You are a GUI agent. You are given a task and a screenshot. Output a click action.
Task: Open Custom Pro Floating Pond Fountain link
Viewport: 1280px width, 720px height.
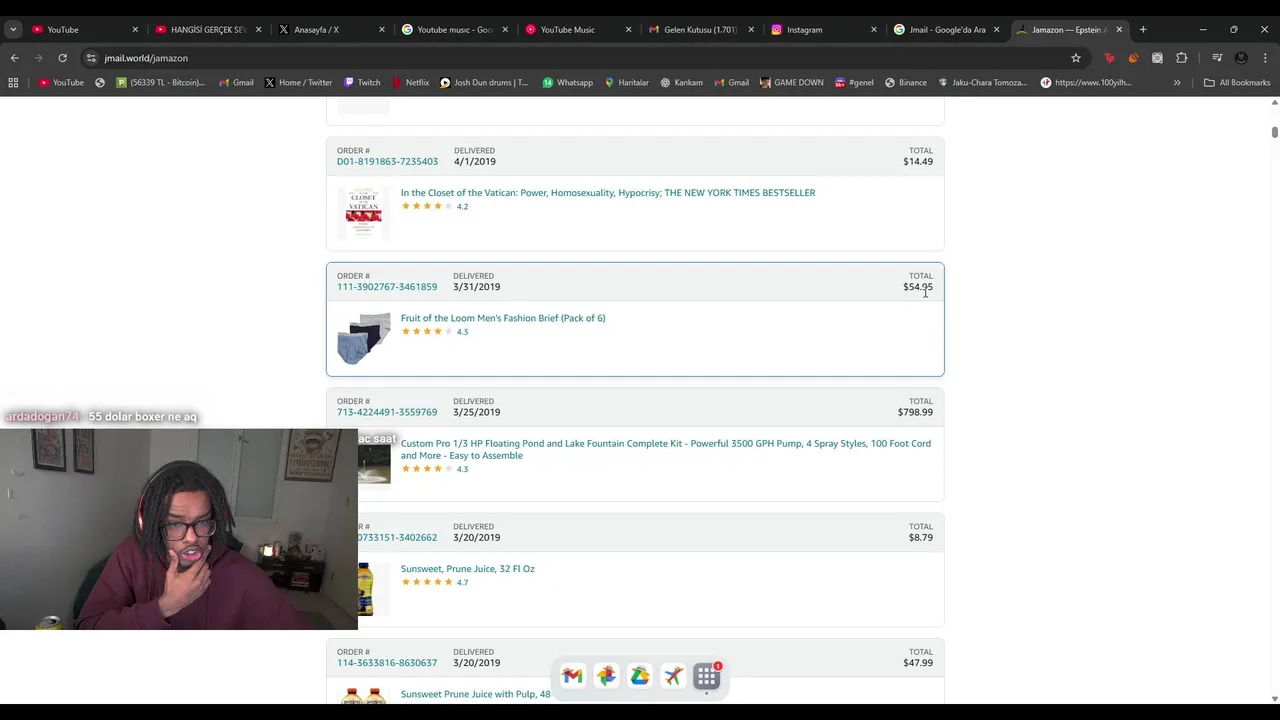coord(666,449)
